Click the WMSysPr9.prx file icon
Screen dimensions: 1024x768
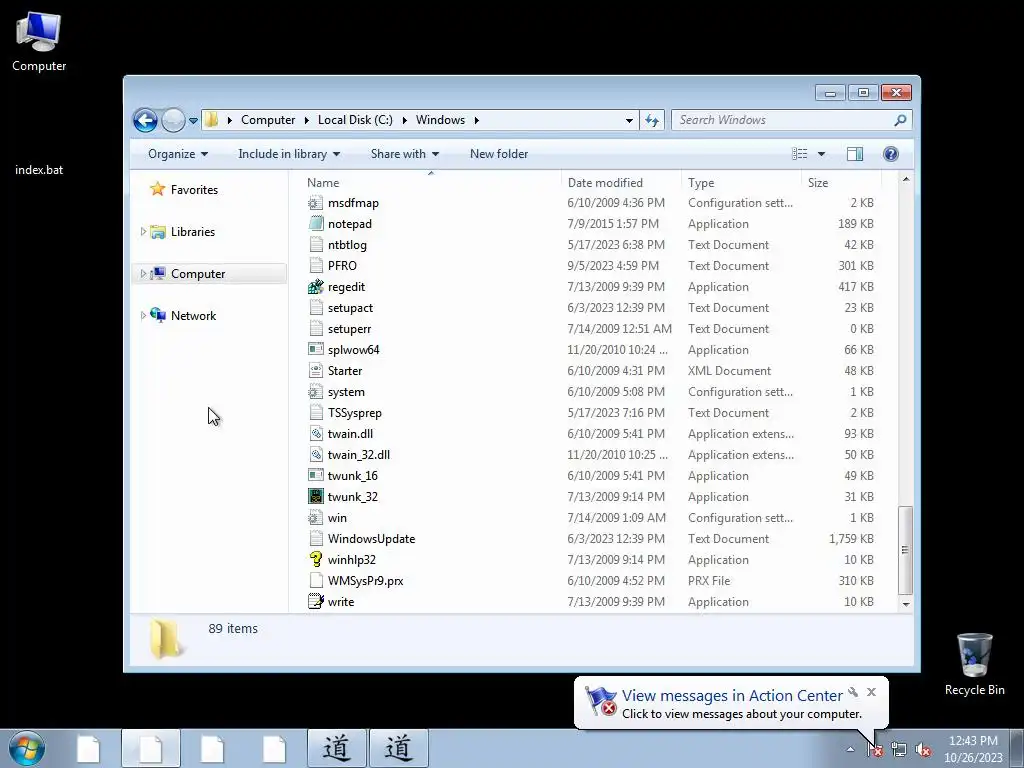click(315, 581)
